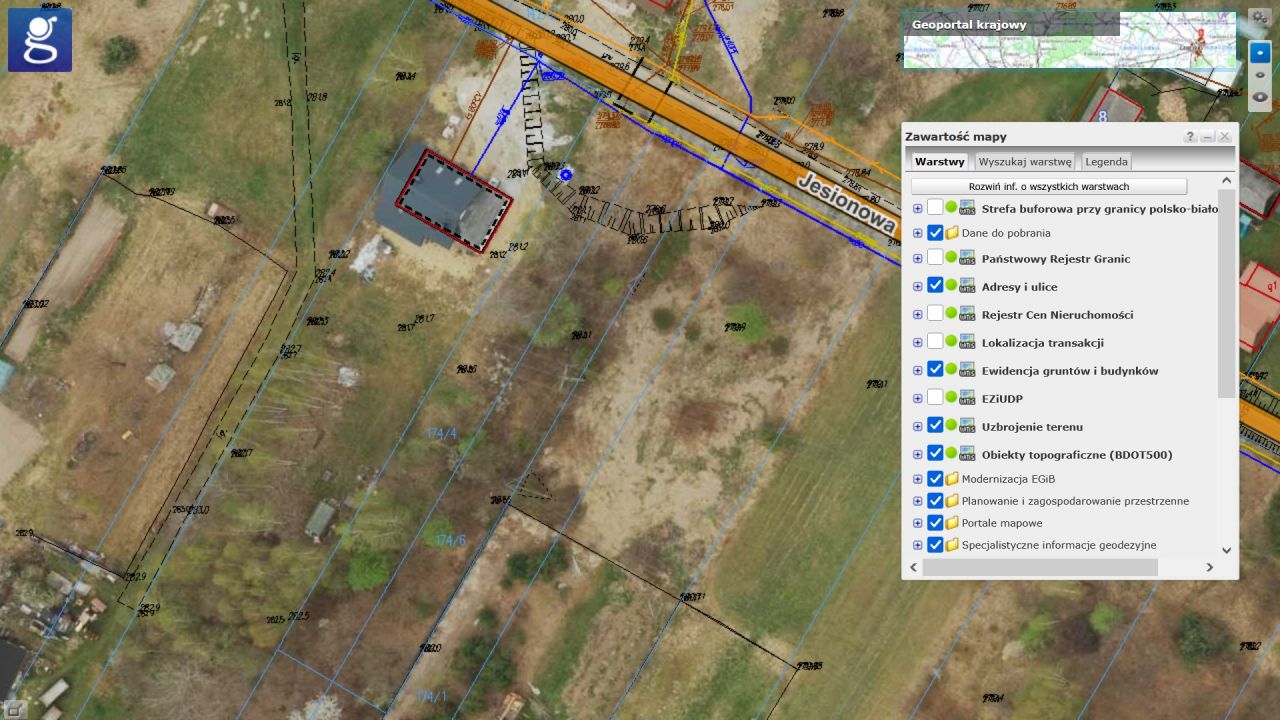This screenshot has width=1280, height=720.
Task: Select the blue highlighted small-dot button
Action: pyautogui.click(x=1260, y=52)
